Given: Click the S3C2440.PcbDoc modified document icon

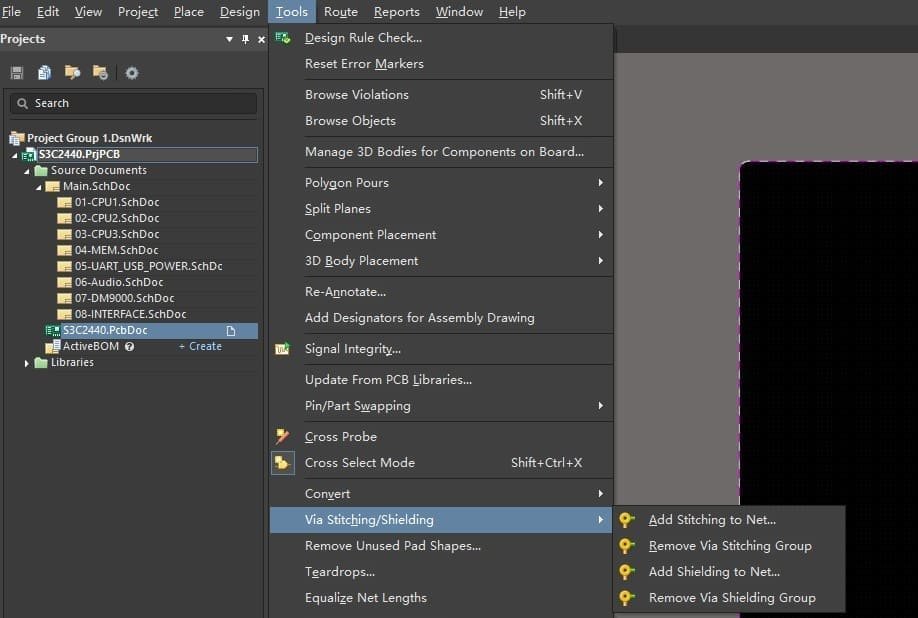Looking at the screenshot, I should click(x=231, y=331).
